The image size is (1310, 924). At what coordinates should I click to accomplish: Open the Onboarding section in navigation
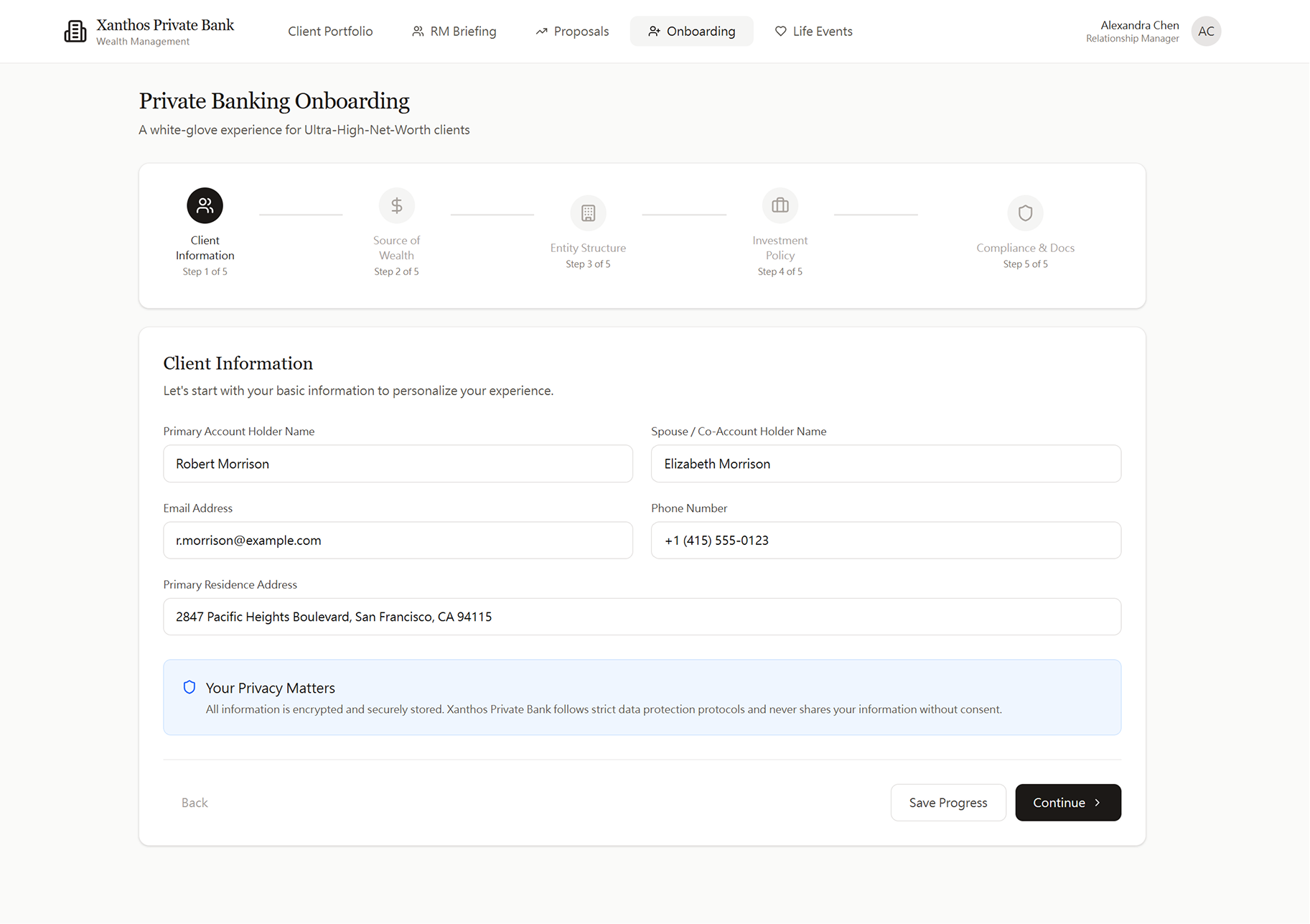coord(691,31)
